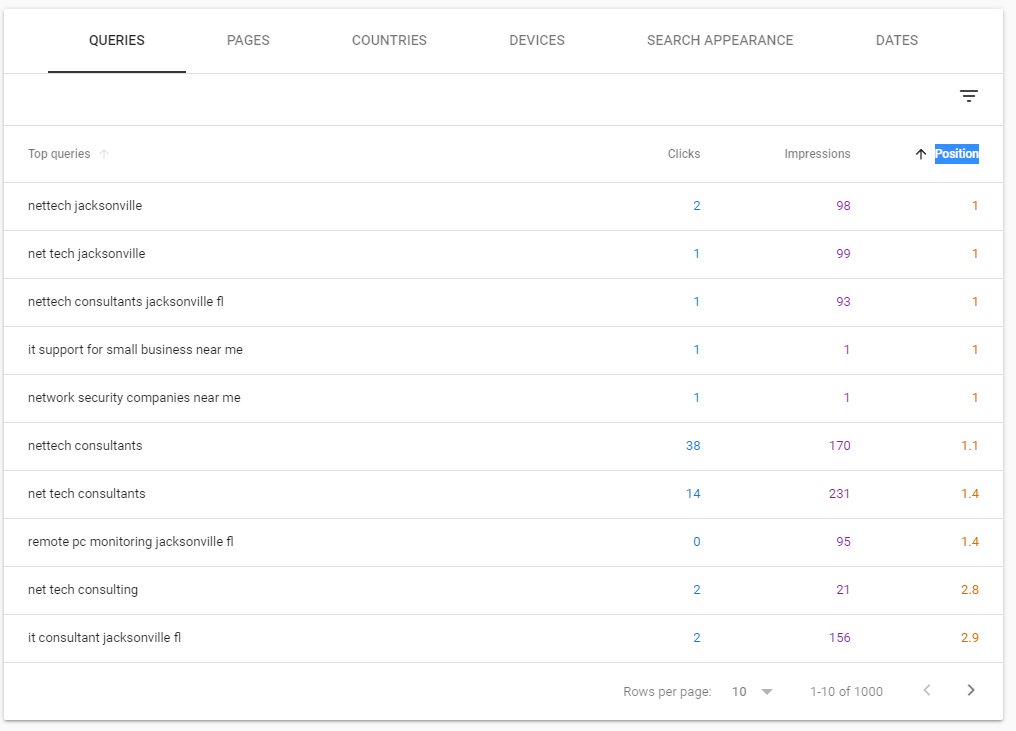1016x731 pixels.
Task: Select the nettech jacksonville query row
Action: [x=85, y=206]
